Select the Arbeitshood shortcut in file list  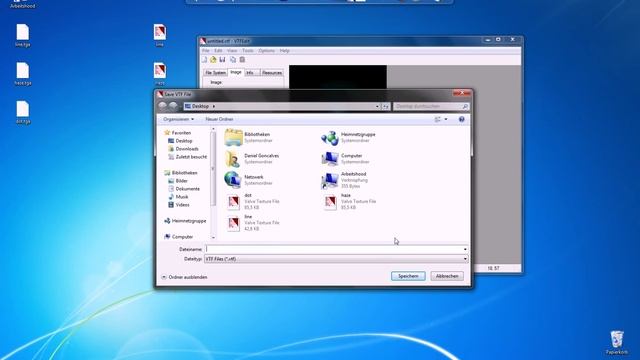[344, 180]
